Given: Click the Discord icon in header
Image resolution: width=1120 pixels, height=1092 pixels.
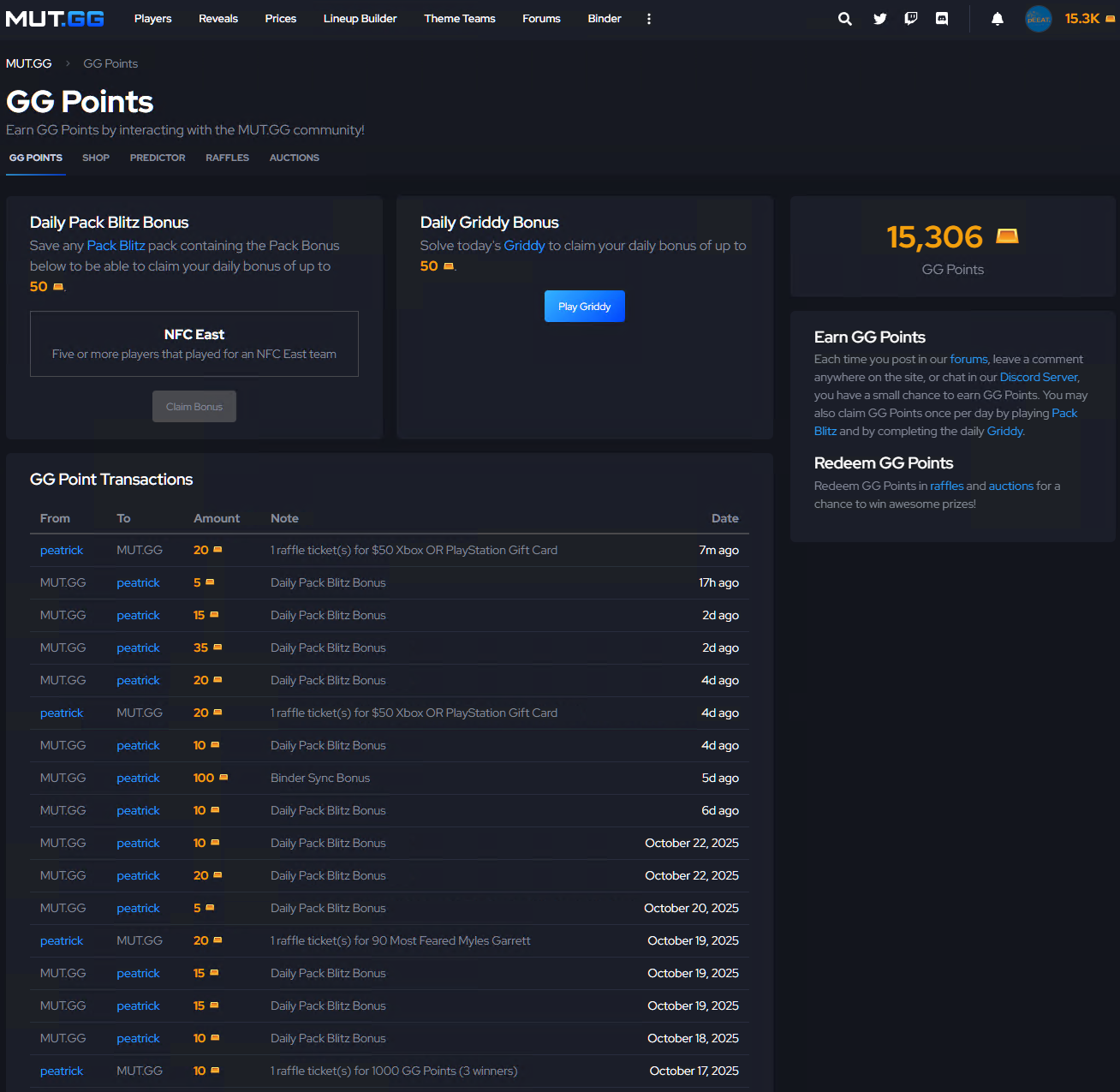Looking at the screenshot, I should tap(942, 19).
